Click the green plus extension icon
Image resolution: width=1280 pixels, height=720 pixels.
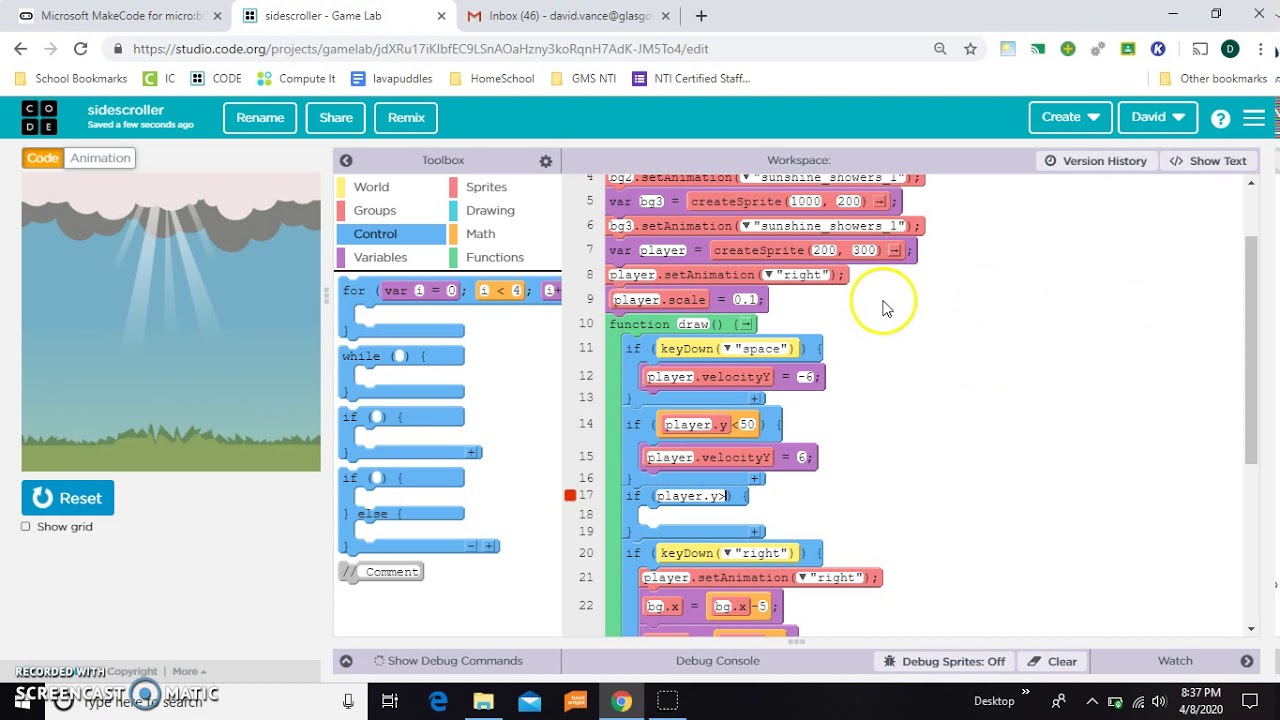(1068, 49)
